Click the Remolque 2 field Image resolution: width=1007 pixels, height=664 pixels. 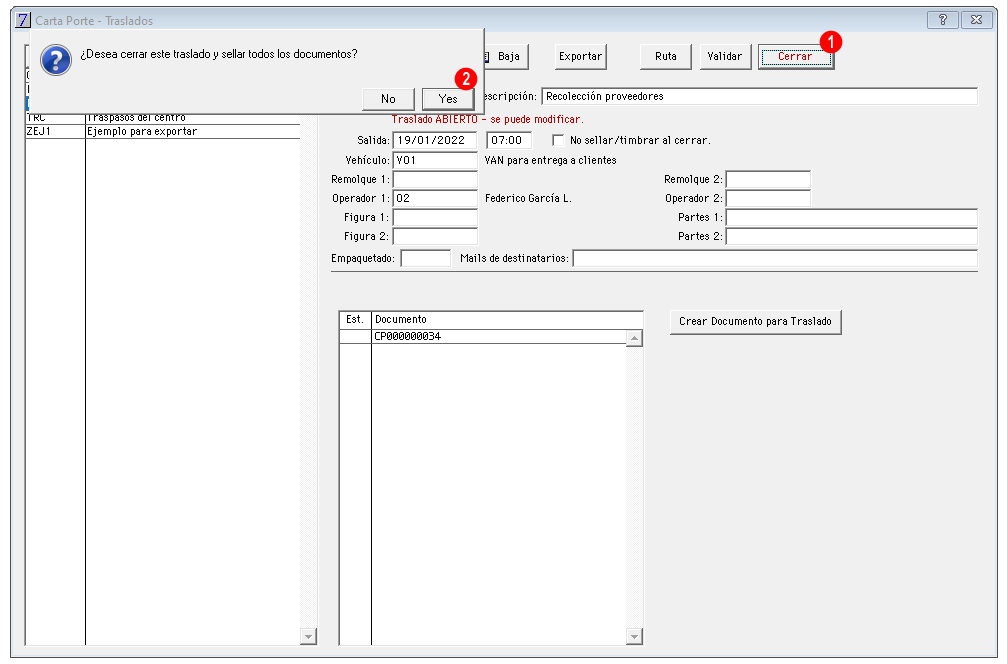point(767,179)
